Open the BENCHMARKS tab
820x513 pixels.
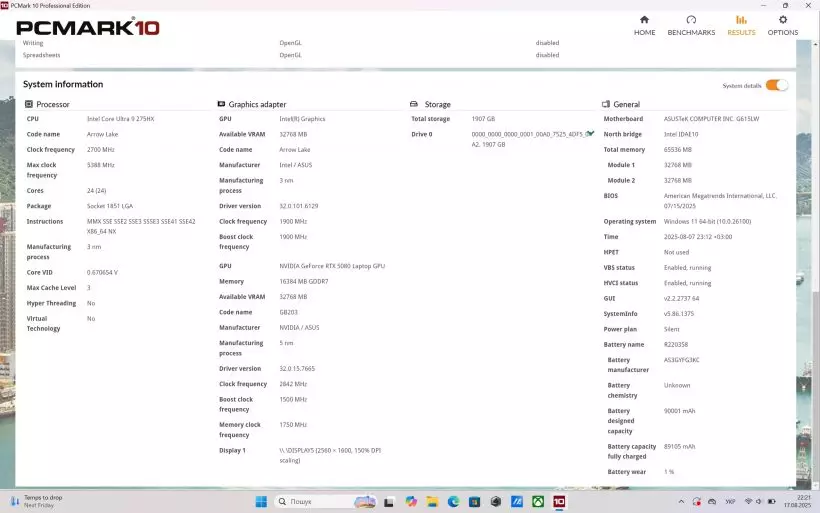[691, 25]
